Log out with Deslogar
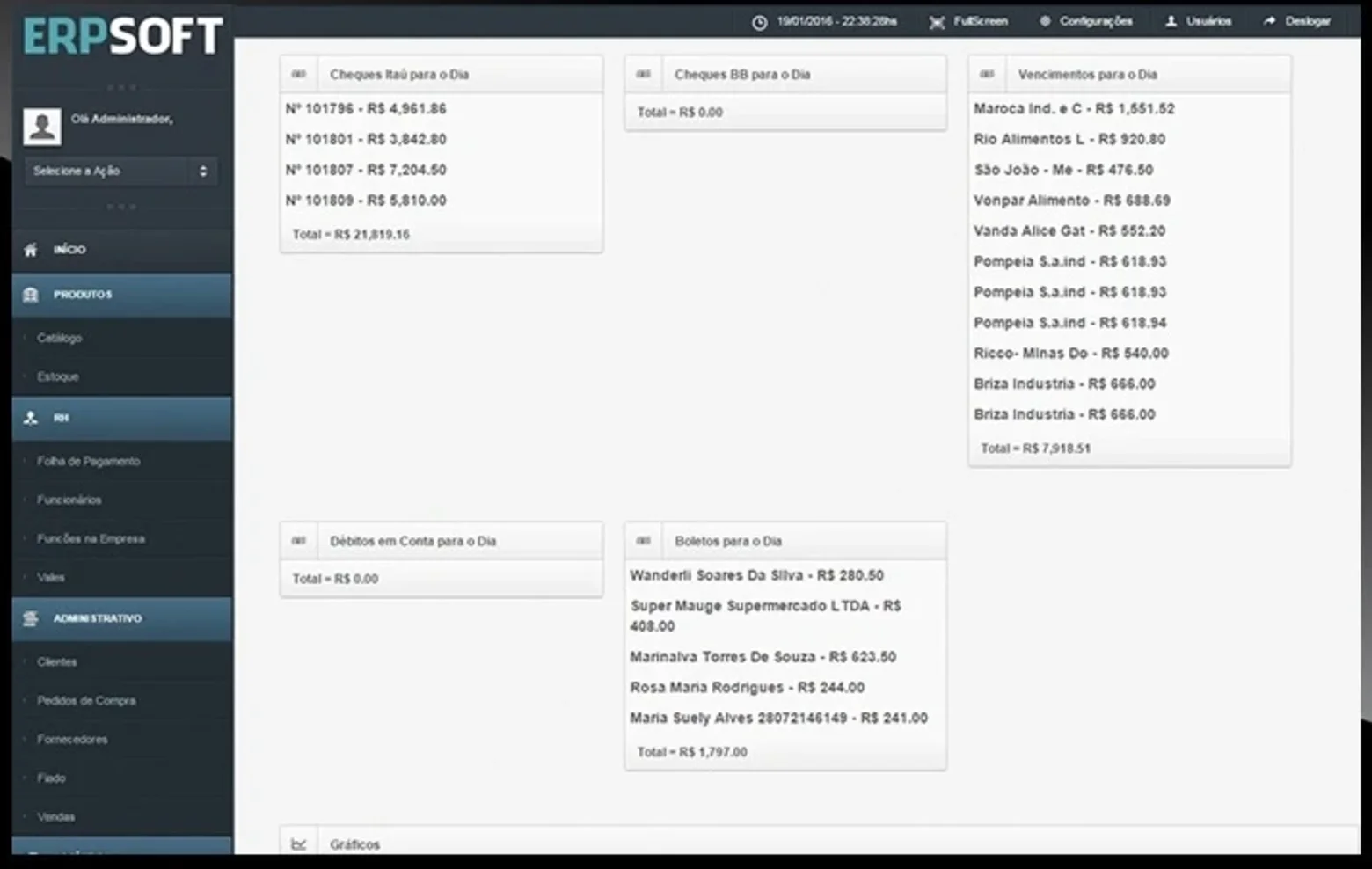The image size is (1372, 869). 1308,21
